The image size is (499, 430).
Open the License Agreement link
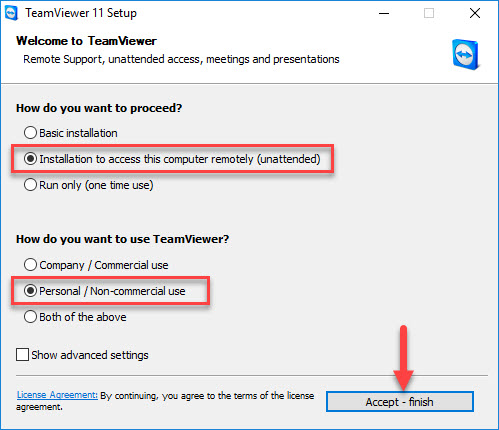pyautogui.click(x=57, y=395)
